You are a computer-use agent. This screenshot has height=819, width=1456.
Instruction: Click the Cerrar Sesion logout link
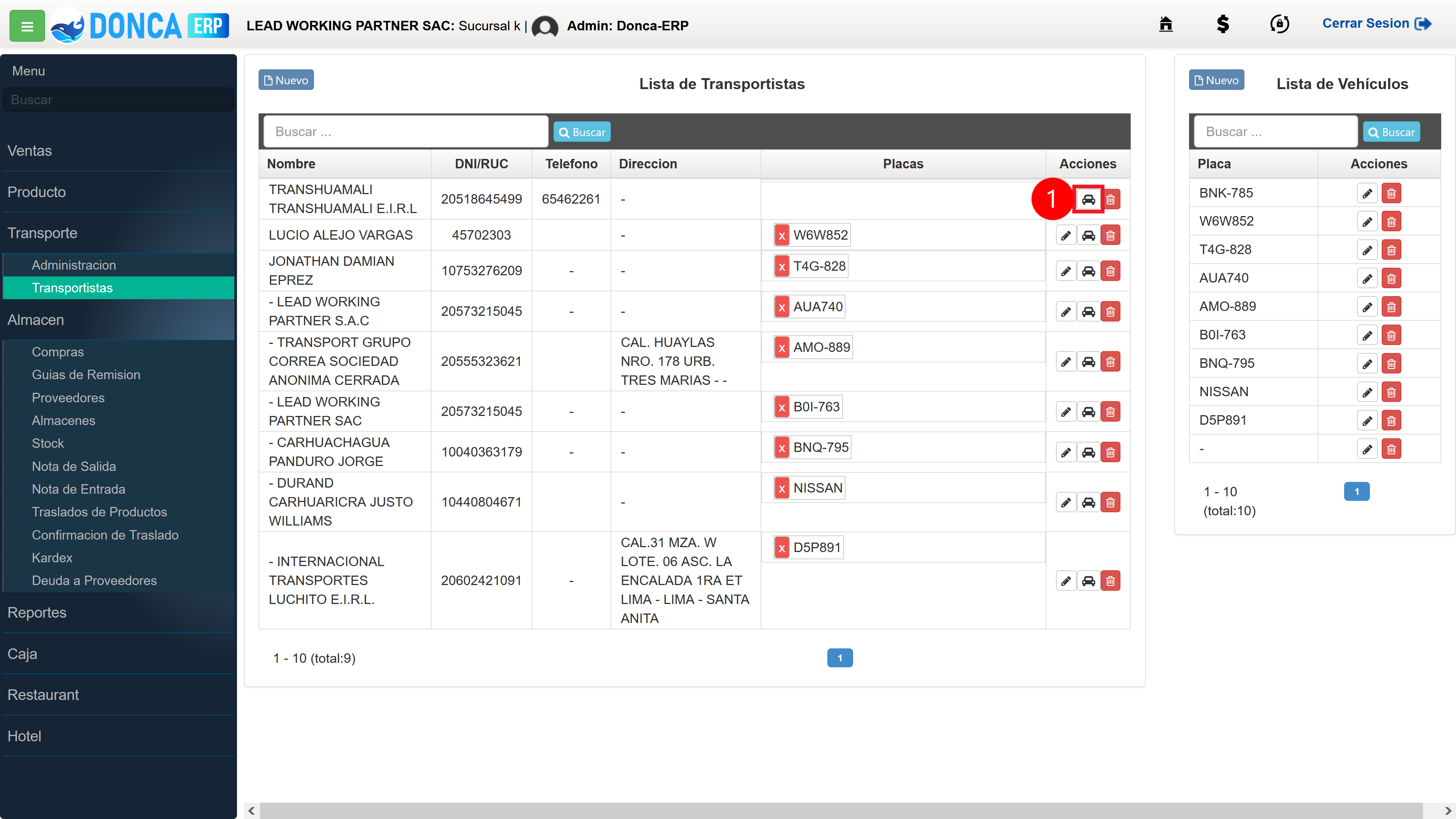(x=1377, y=24)
